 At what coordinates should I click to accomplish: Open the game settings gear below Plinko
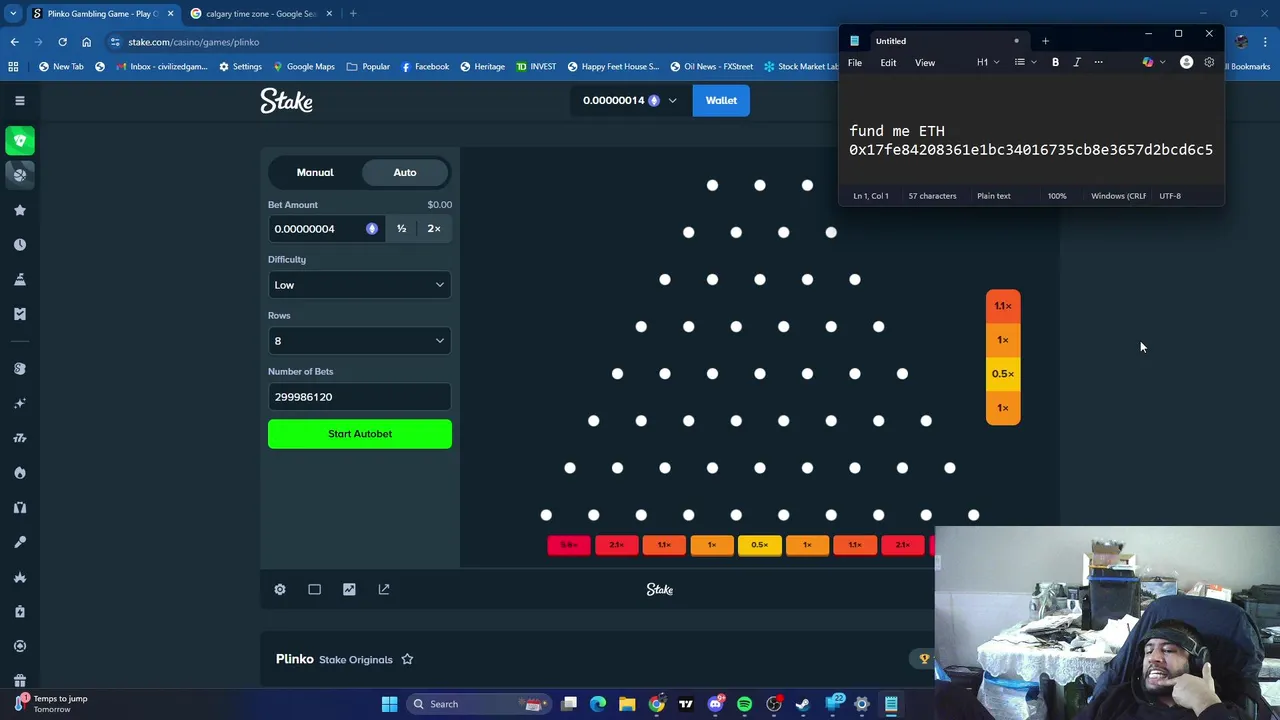point(280,589)
